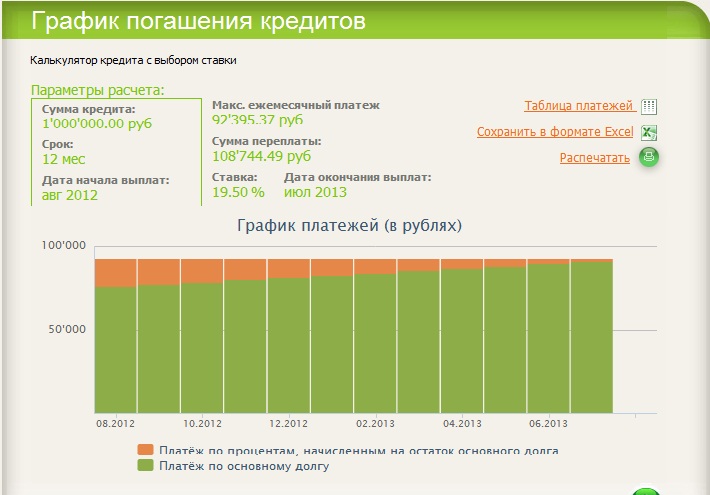Click the Распечатать link
The image size is (710, 495).
pos(595,158)
